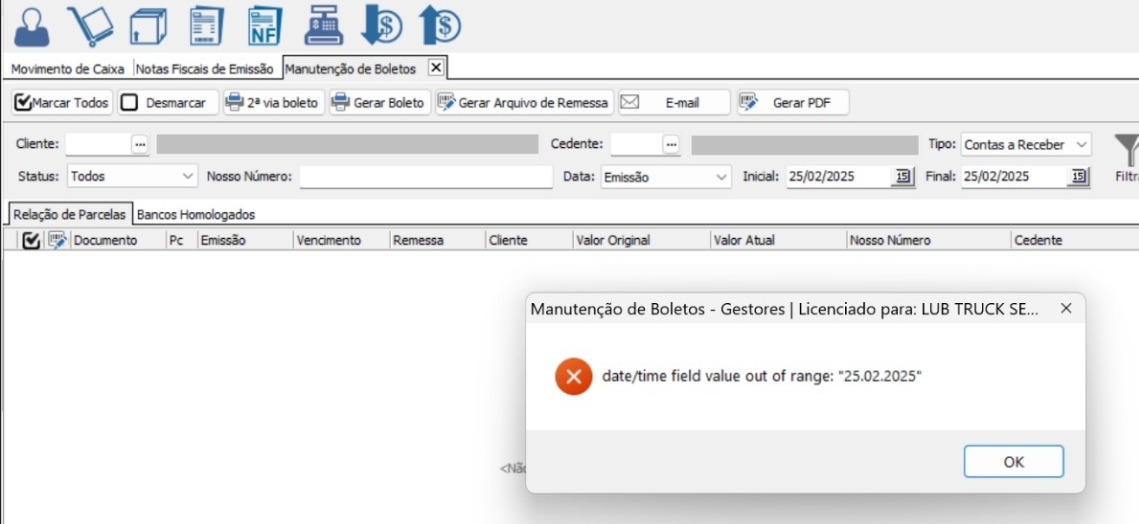Expand the Status dropdown showing Todos
This screenshot has width=1139, height=524.
(133, 176)
